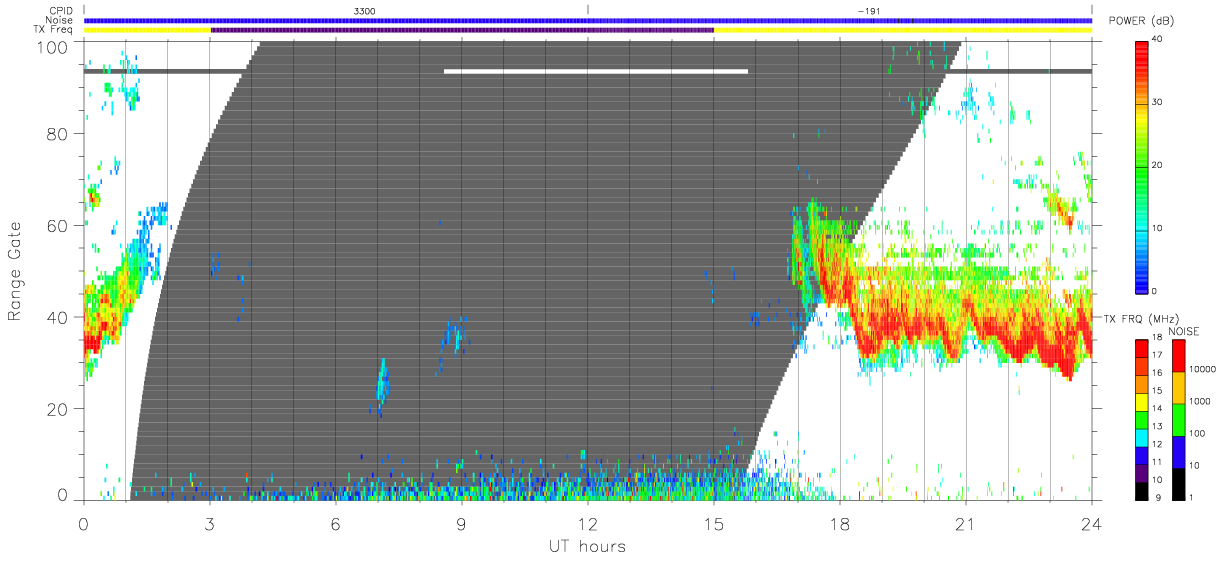The width and height of the screenshot is (1228, 567).
Task: Click the TX Freq row label
Action: (54, 30)
